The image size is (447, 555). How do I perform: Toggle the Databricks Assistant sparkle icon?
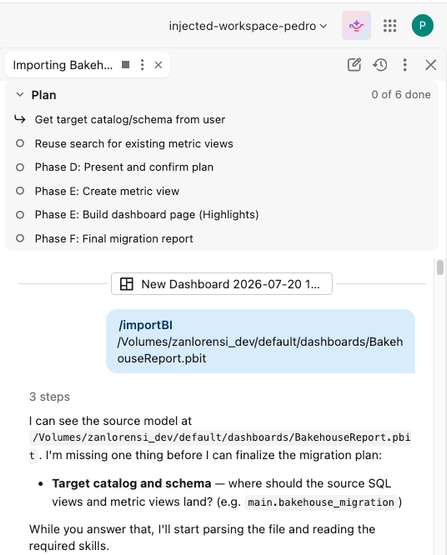coord(356,25)
